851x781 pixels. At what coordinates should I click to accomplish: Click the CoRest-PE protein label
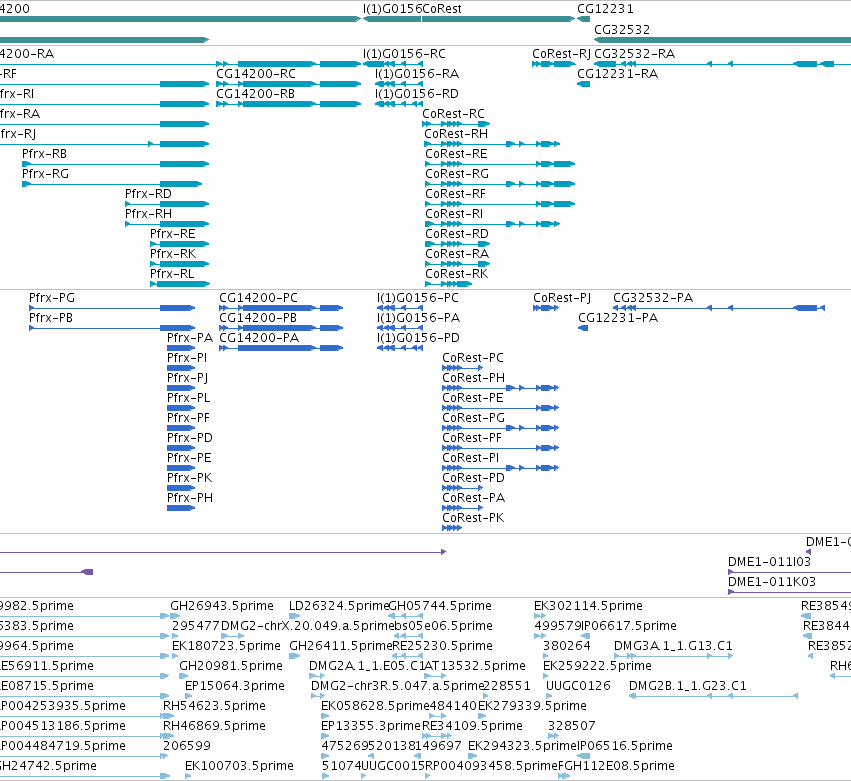473,398
